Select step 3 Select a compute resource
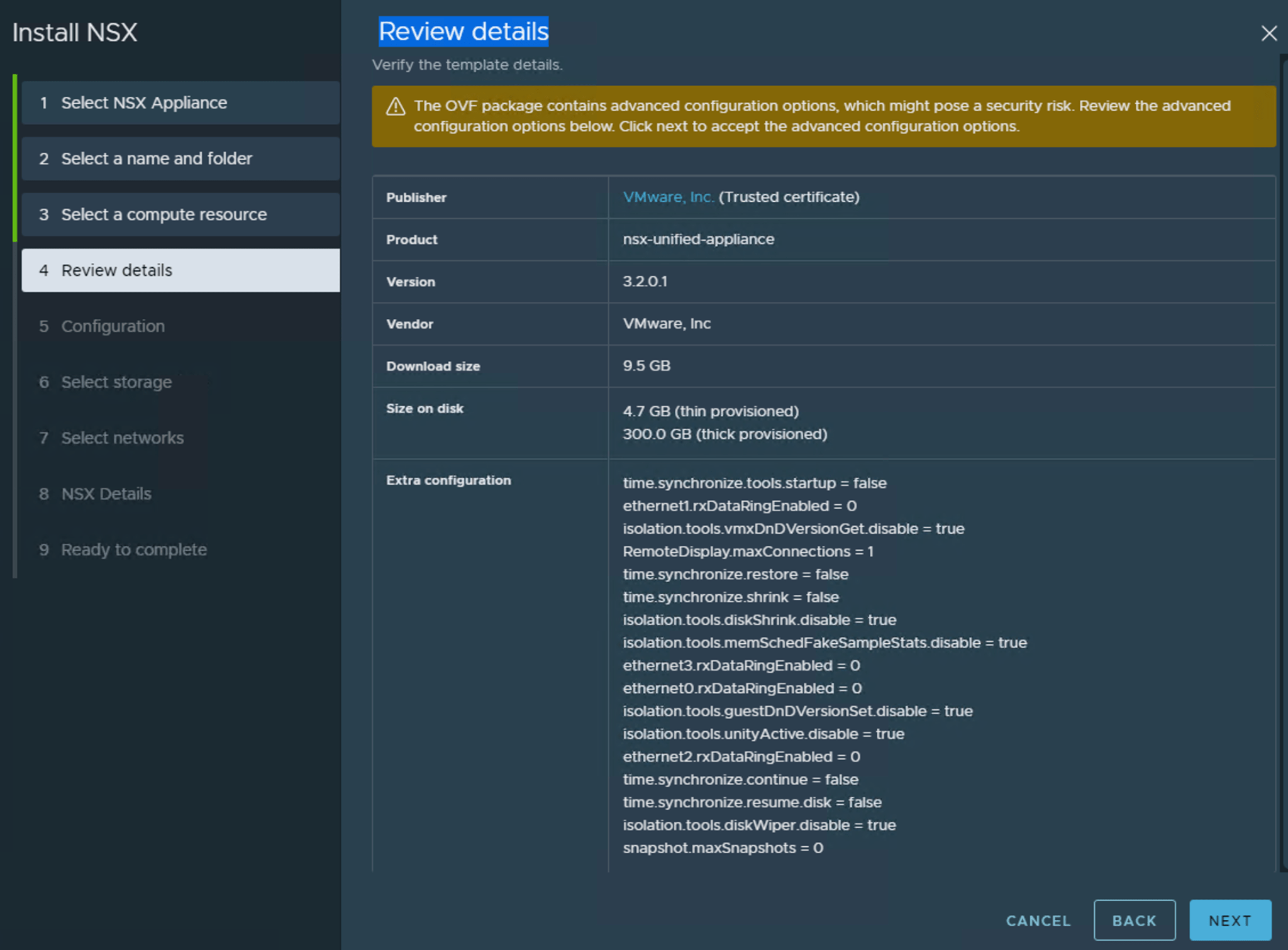Image resolution: width=1288 pixels, height=950 pixels. (163, 214)
